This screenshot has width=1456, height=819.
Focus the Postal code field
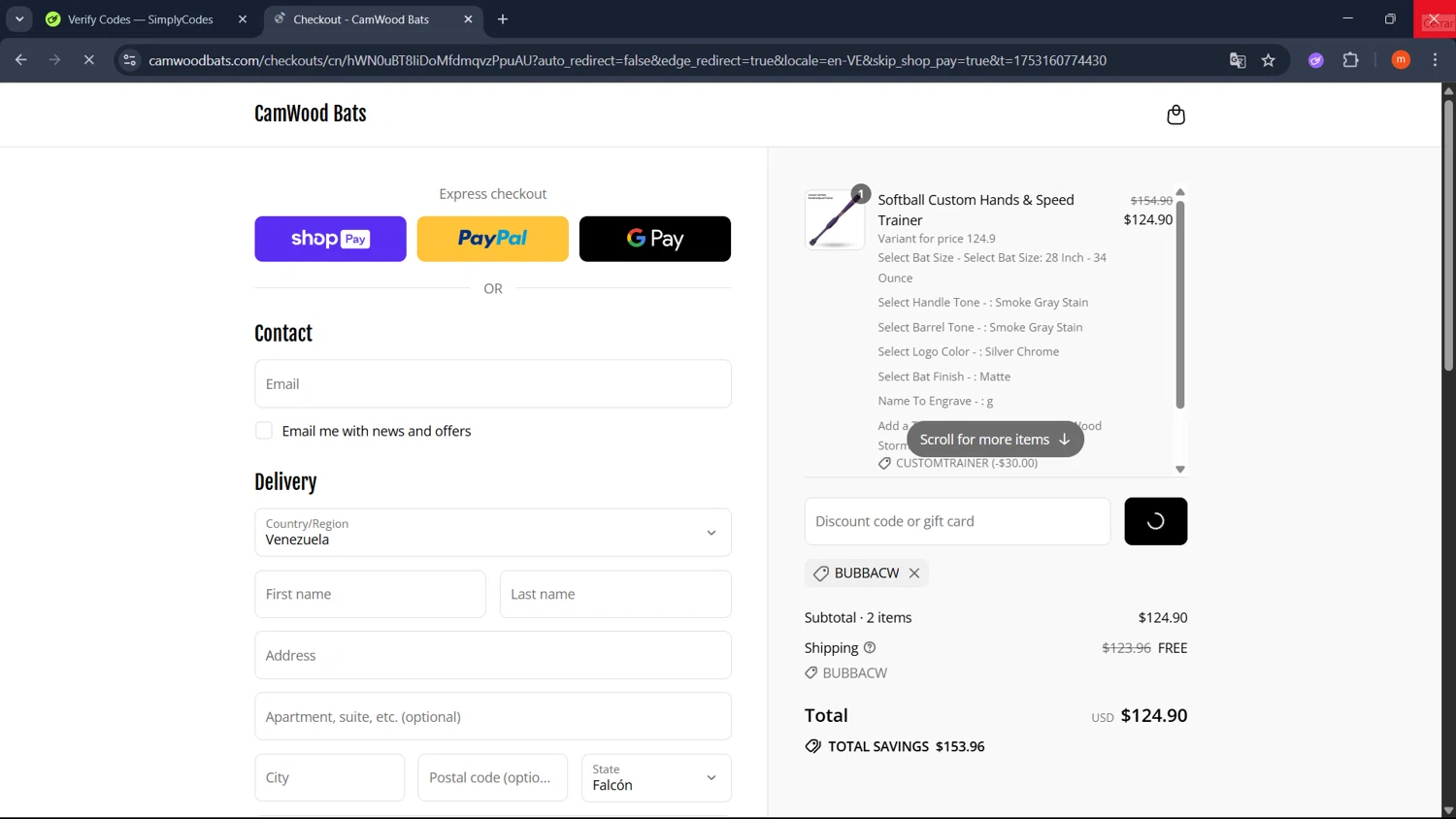(492, 777)
